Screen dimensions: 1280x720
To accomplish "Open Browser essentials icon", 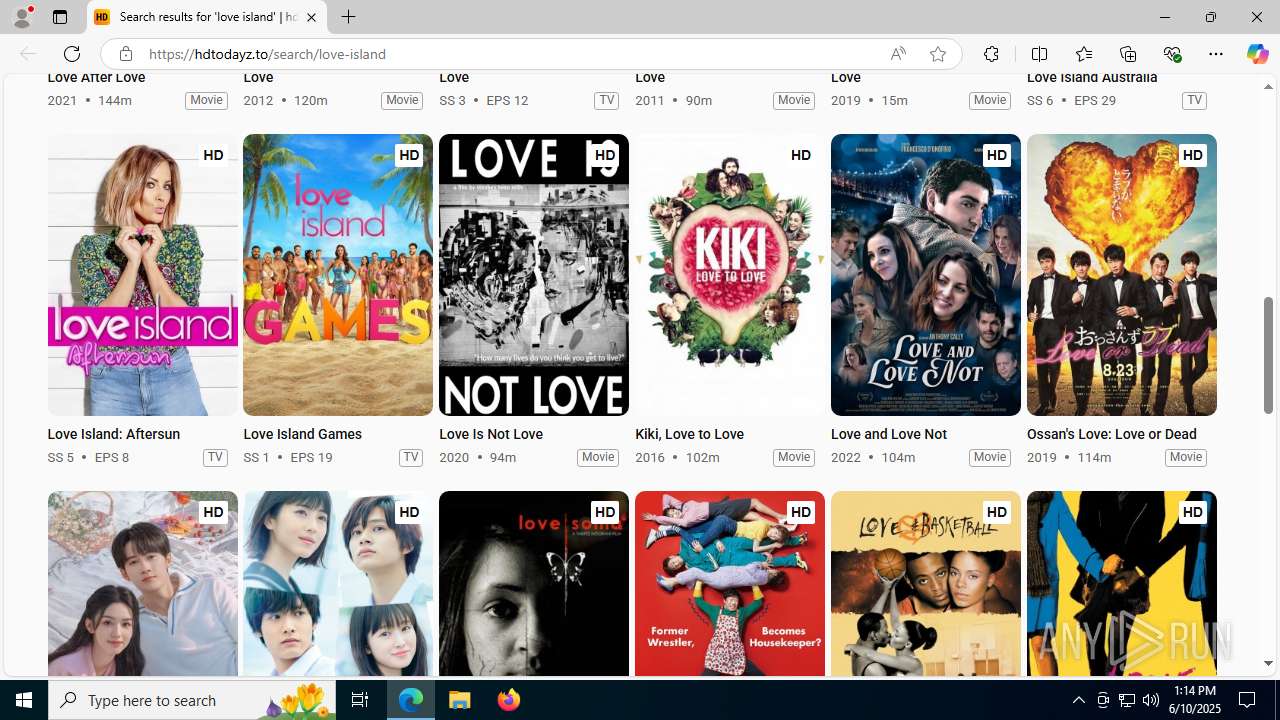I will pos(1172,54).
